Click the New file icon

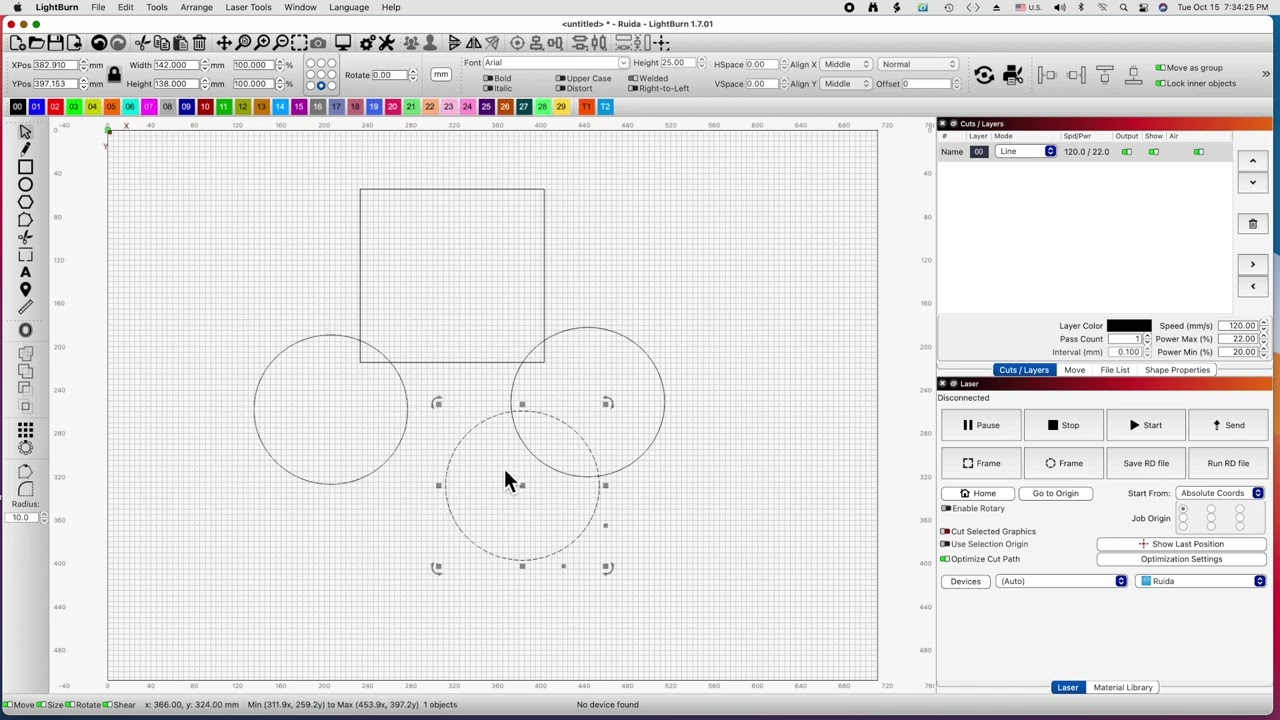17,43
